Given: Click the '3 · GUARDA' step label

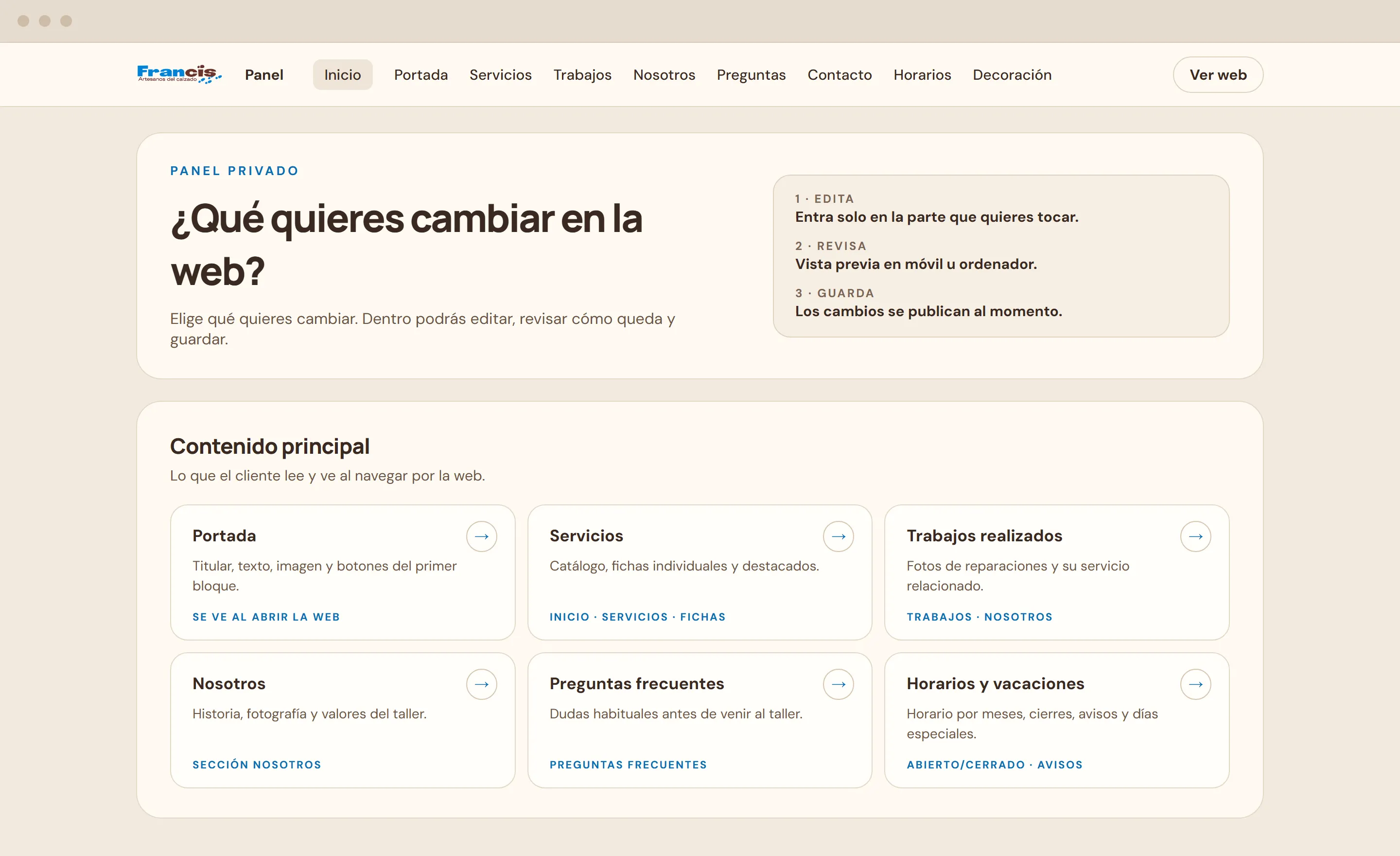Looking at the screenshot, I should pyautogui.click(x=834, y=293).
